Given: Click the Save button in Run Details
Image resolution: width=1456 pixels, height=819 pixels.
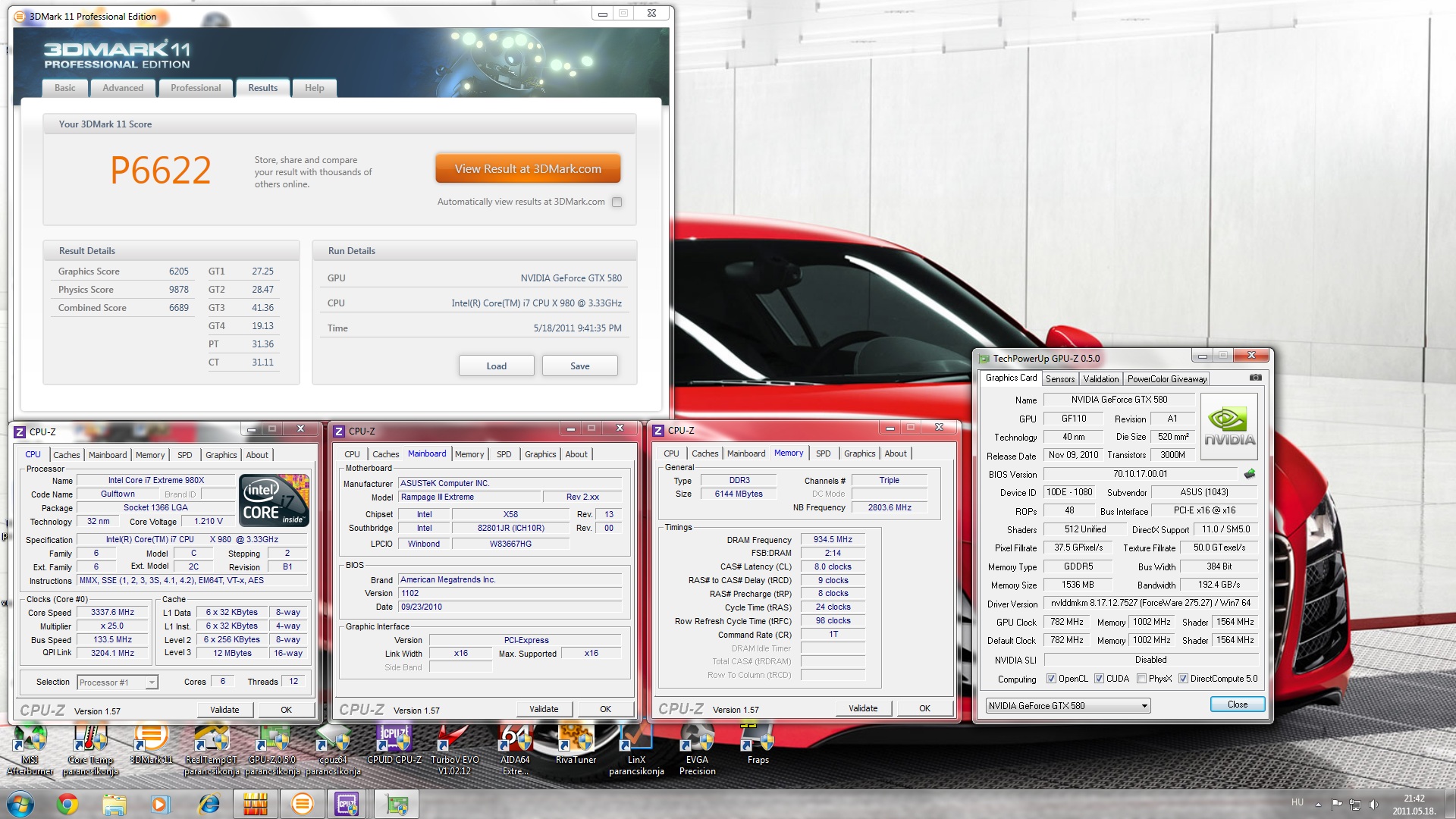Looking at the screenshot, I should point(579,366).
